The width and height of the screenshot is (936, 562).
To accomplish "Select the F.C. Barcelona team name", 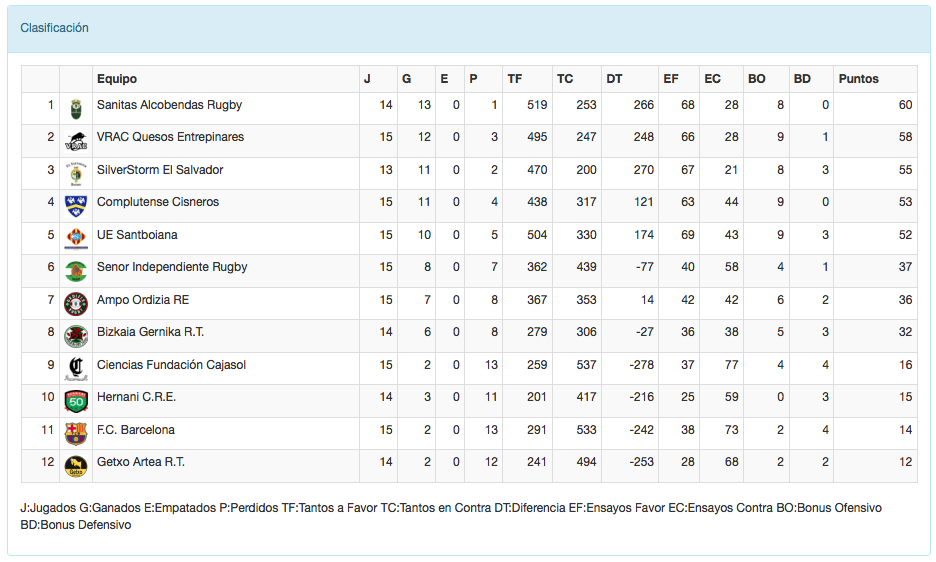I will pos(136,430).
